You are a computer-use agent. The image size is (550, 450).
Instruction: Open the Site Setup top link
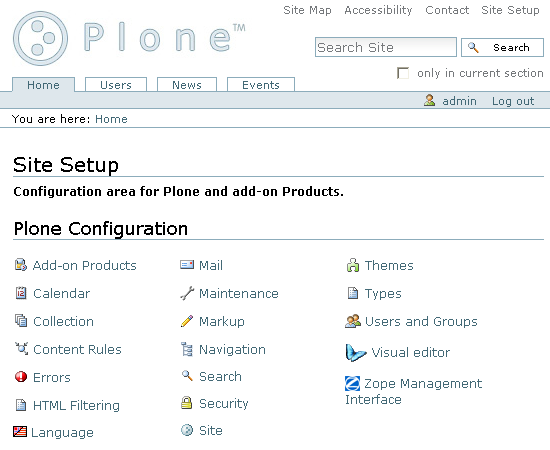point(510,10)
